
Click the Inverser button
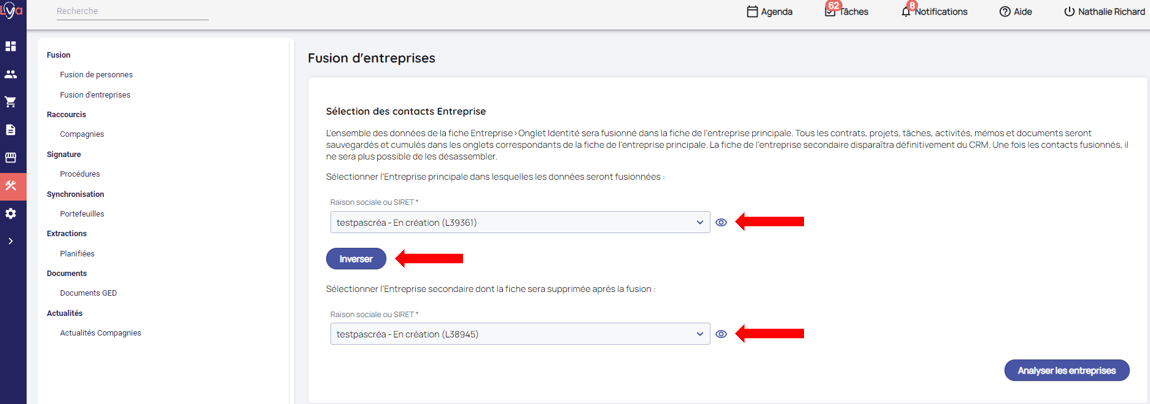click(356, 258)
